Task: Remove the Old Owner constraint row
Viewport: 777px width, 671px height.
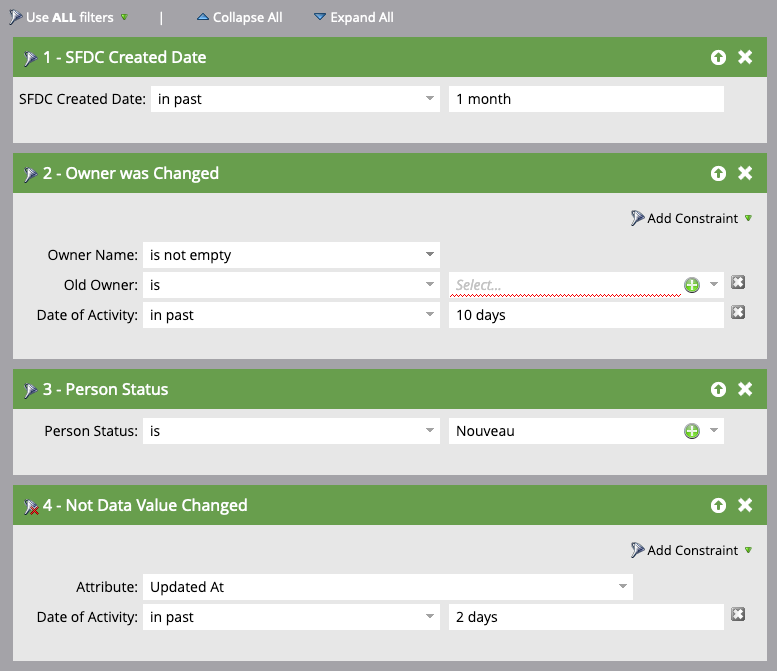Action: pos(738,283)
